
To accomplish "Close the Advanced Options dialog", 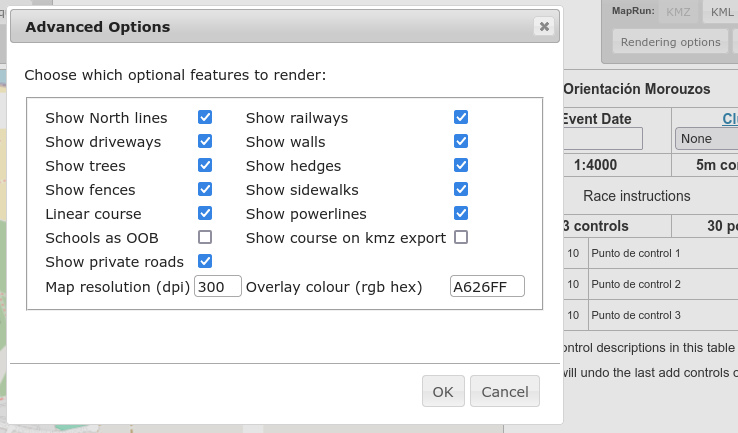I will click(543, 27).
